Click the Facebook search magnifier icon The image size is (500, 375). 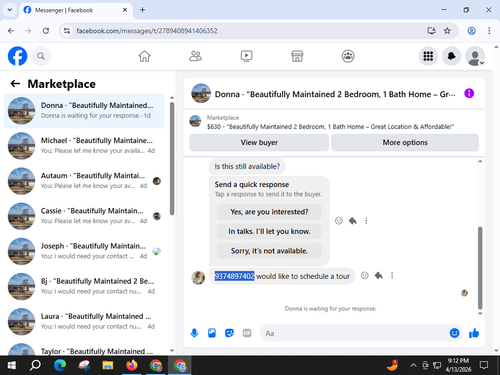coord(41,56)
